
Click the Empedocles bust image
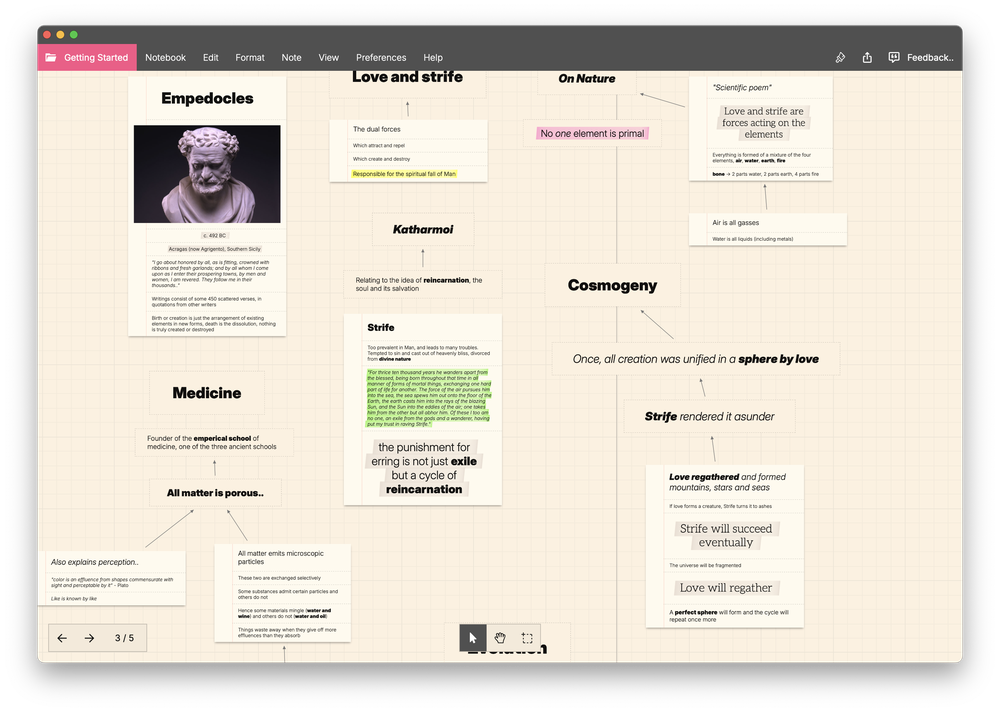pyautogui.click(x=207, y=174)
